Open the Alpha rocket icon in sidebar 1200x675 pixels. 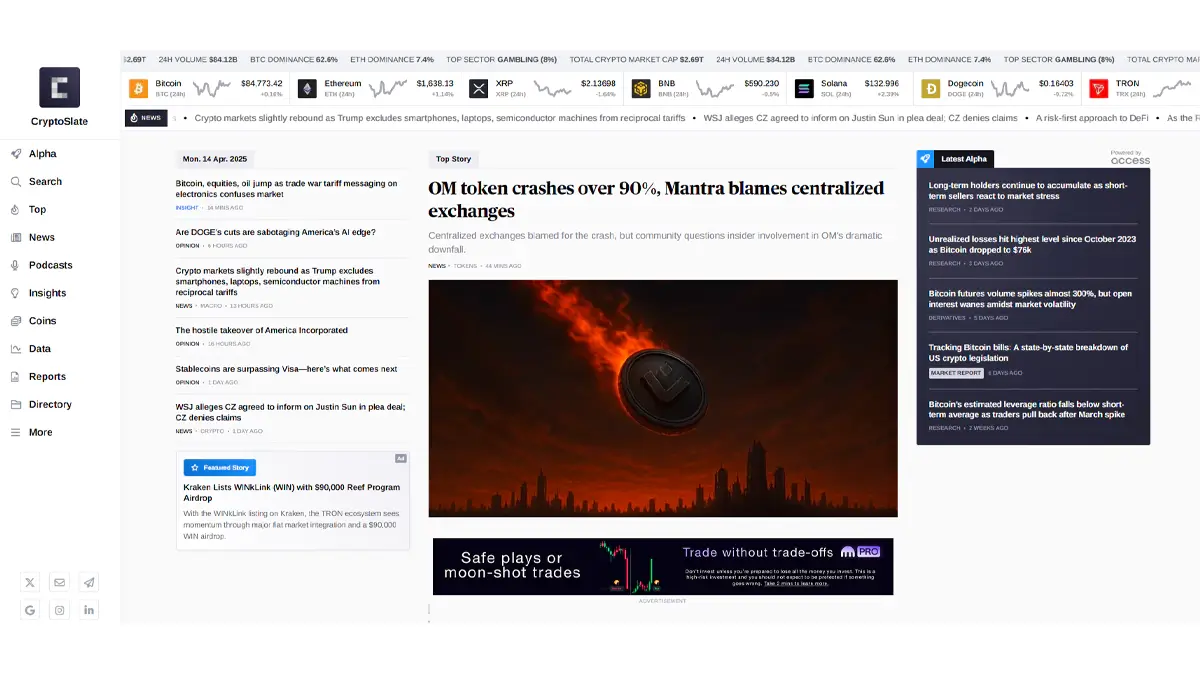(16, 154)
